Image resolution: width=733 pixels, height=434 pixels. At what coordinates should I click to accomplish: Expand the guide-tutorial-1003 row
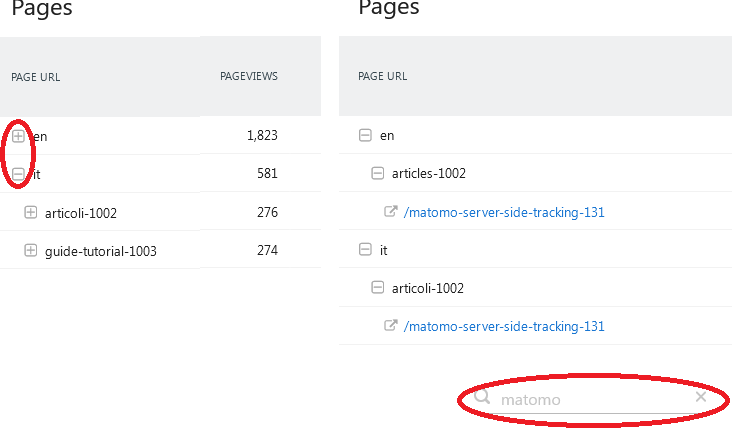(30, 251)
